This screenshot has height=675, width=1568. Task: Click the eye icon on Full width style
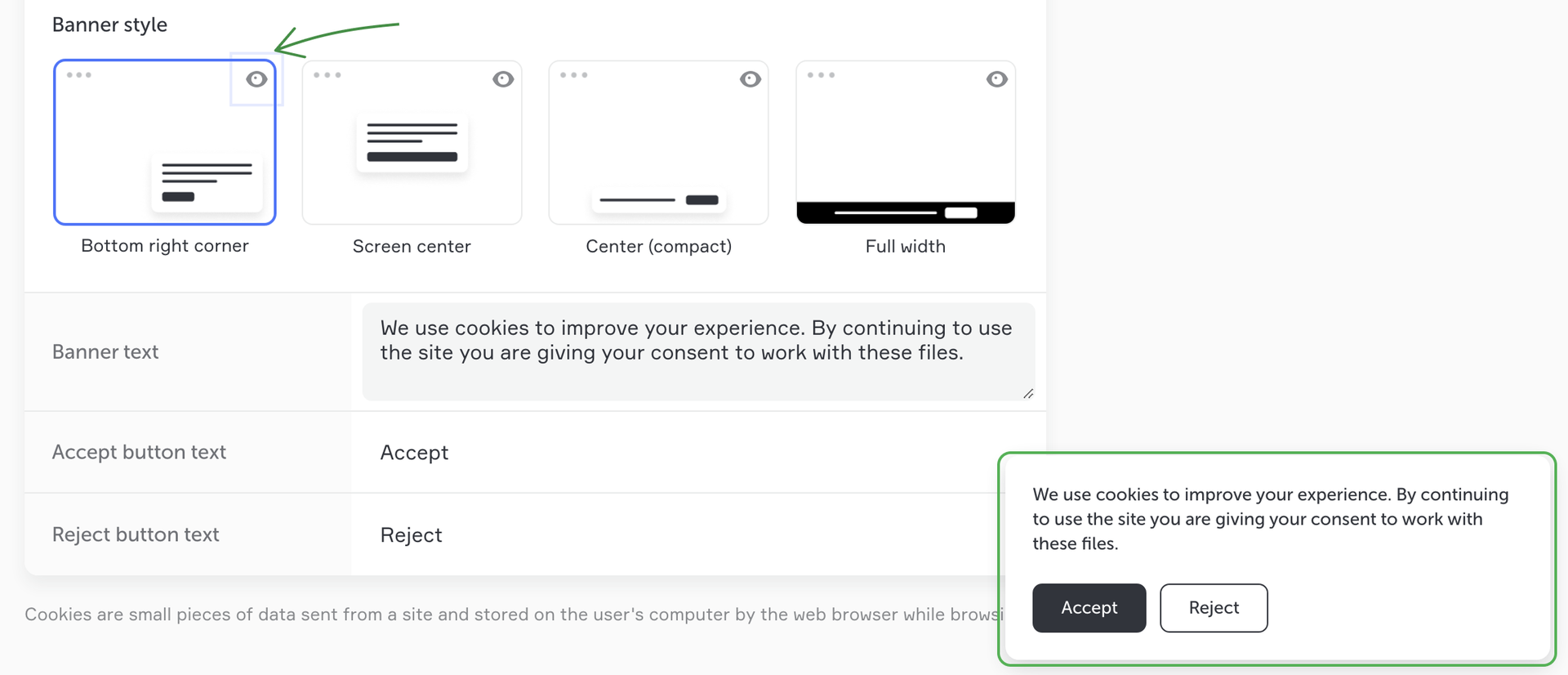coord(996,79)
